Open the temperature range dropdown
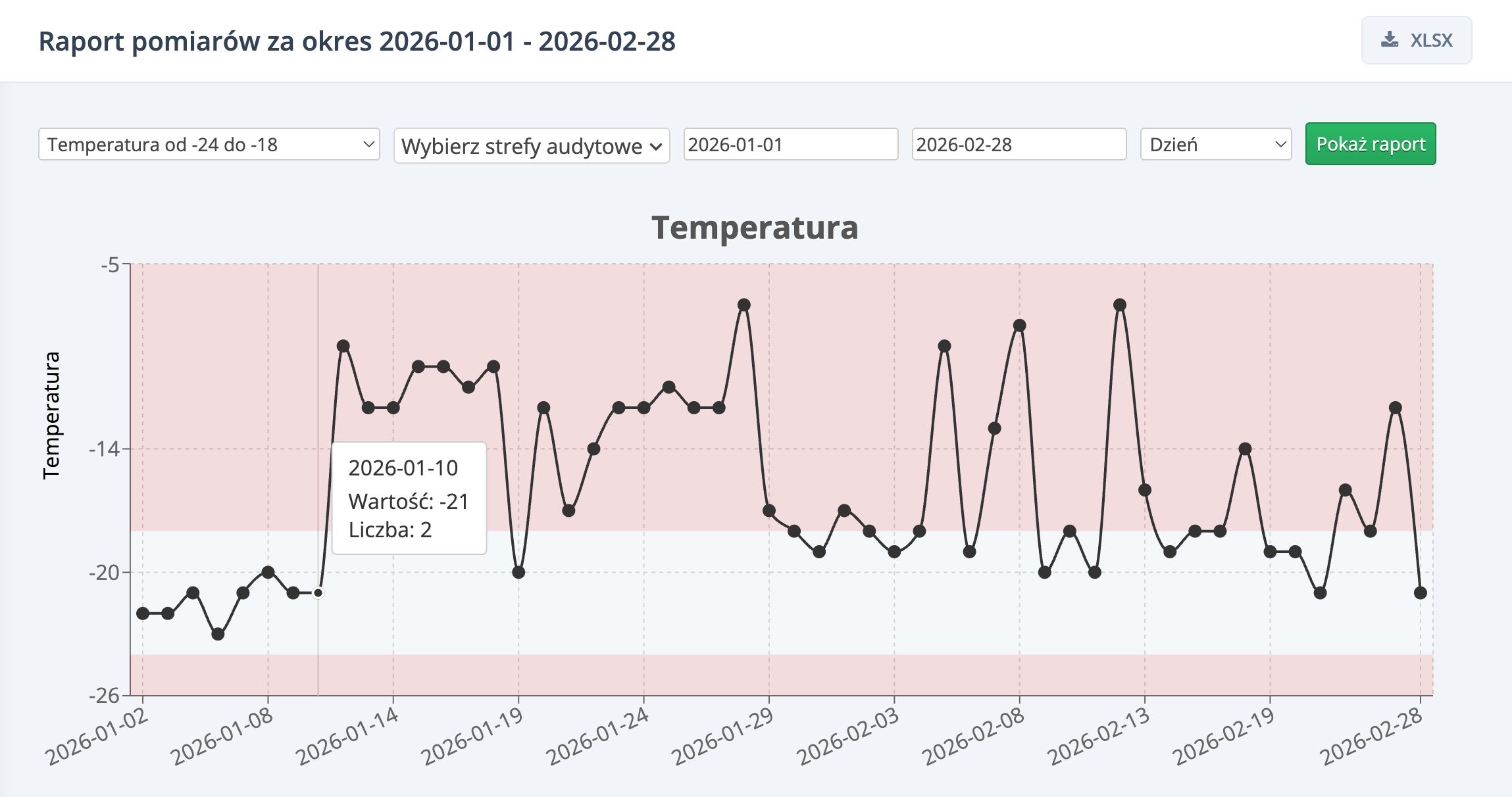1512x797 pixels. [x=209, y=145]
